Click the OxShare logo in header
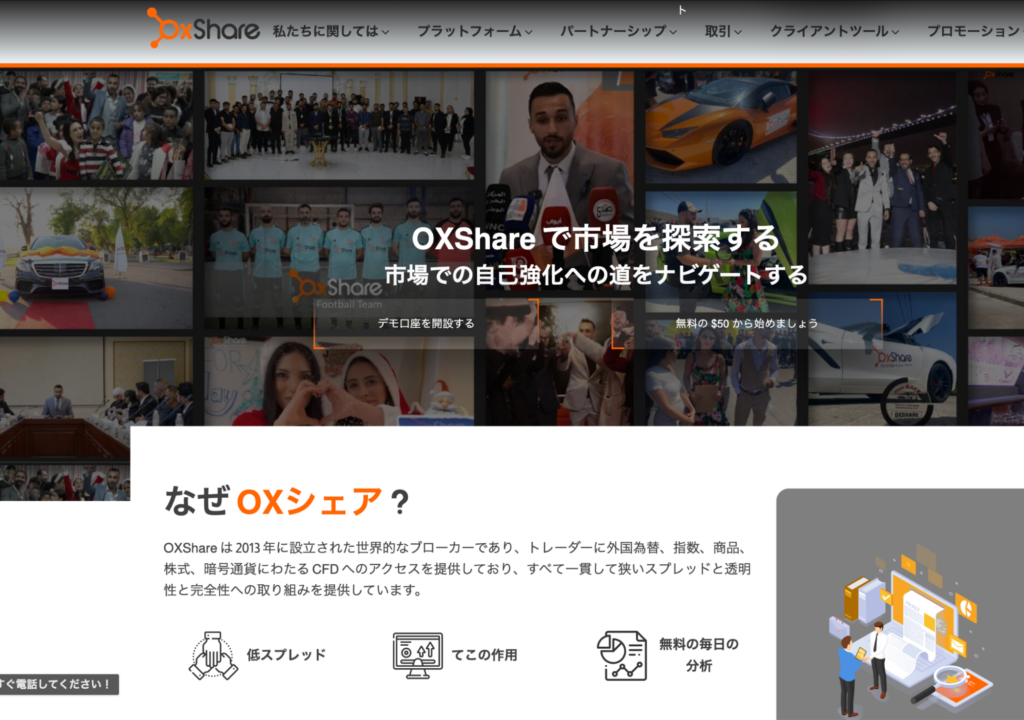Screen dimensions: 1024x720 click(203, 28)
